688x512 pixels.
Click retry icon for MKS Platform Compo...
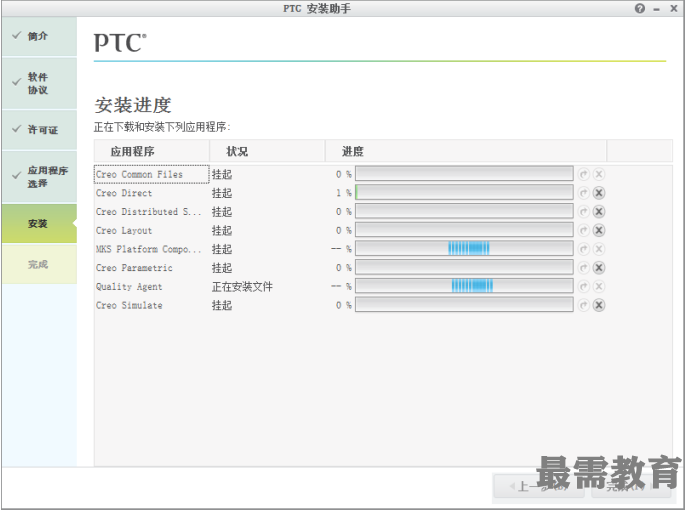(x=583, y=249)
